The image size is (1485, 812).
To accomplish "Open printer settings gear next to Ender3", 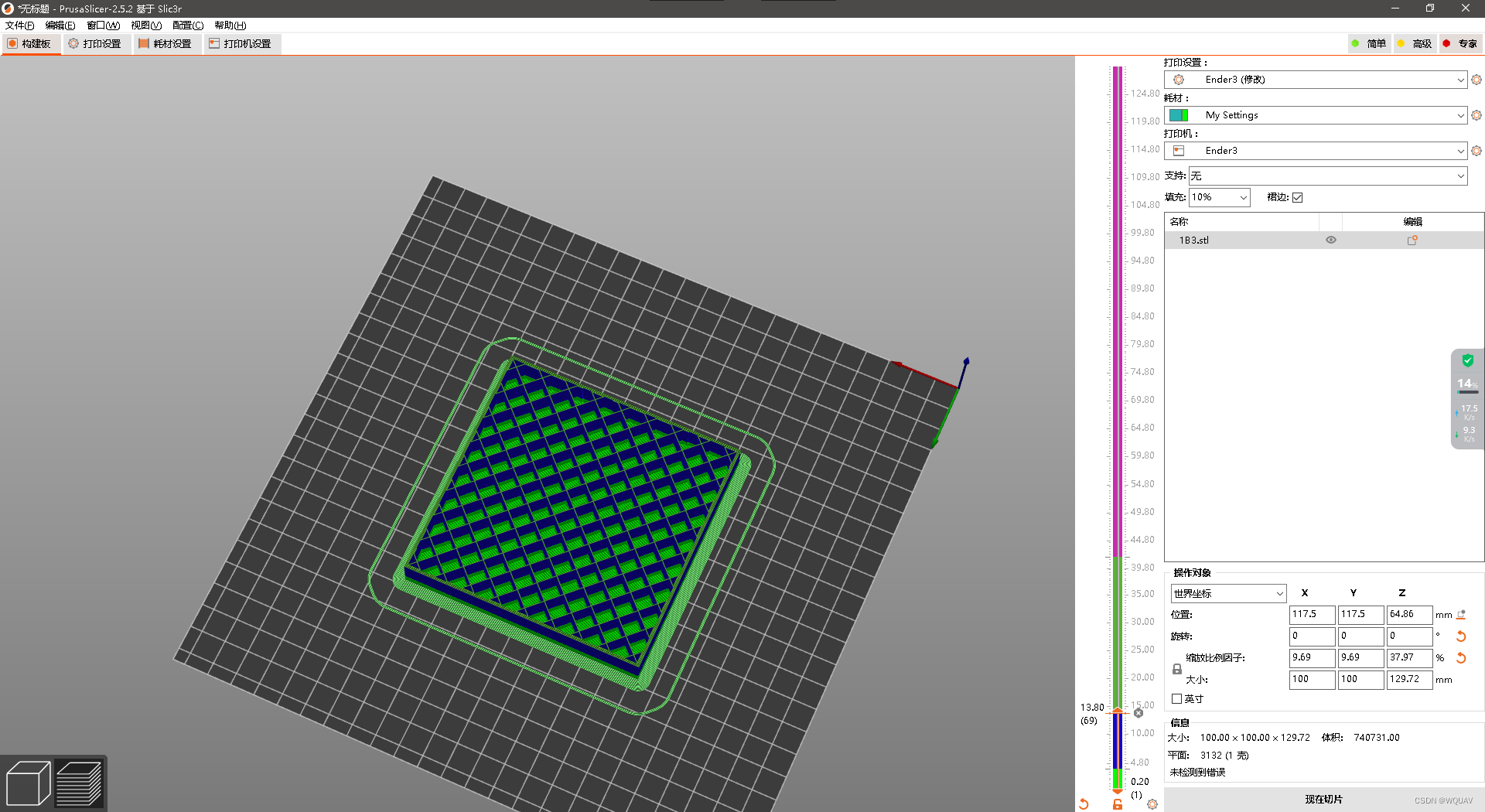I will click(1476, 151).
